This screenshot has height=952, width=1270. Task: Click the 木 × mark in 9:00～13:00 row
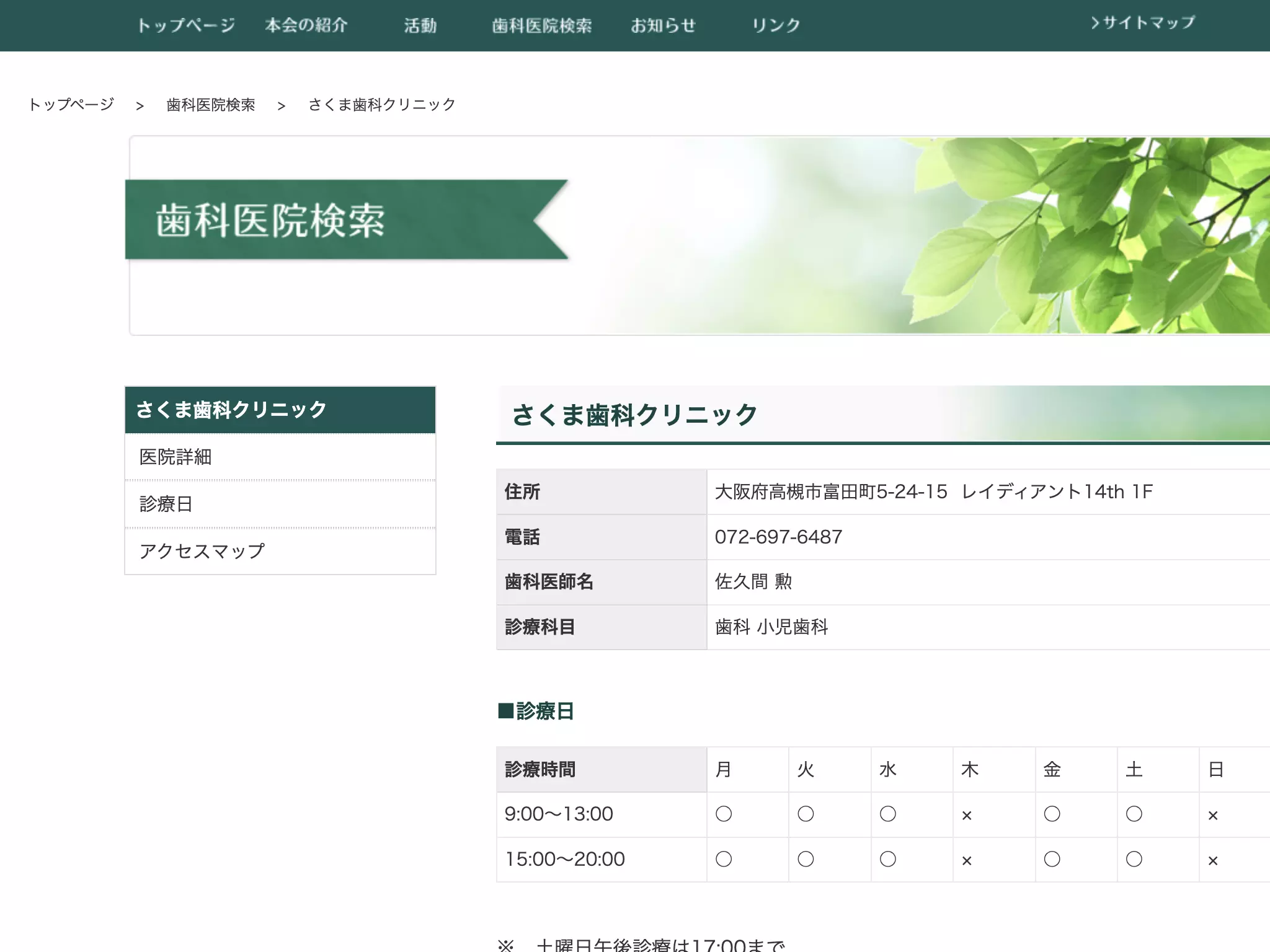tap(967, 816)
